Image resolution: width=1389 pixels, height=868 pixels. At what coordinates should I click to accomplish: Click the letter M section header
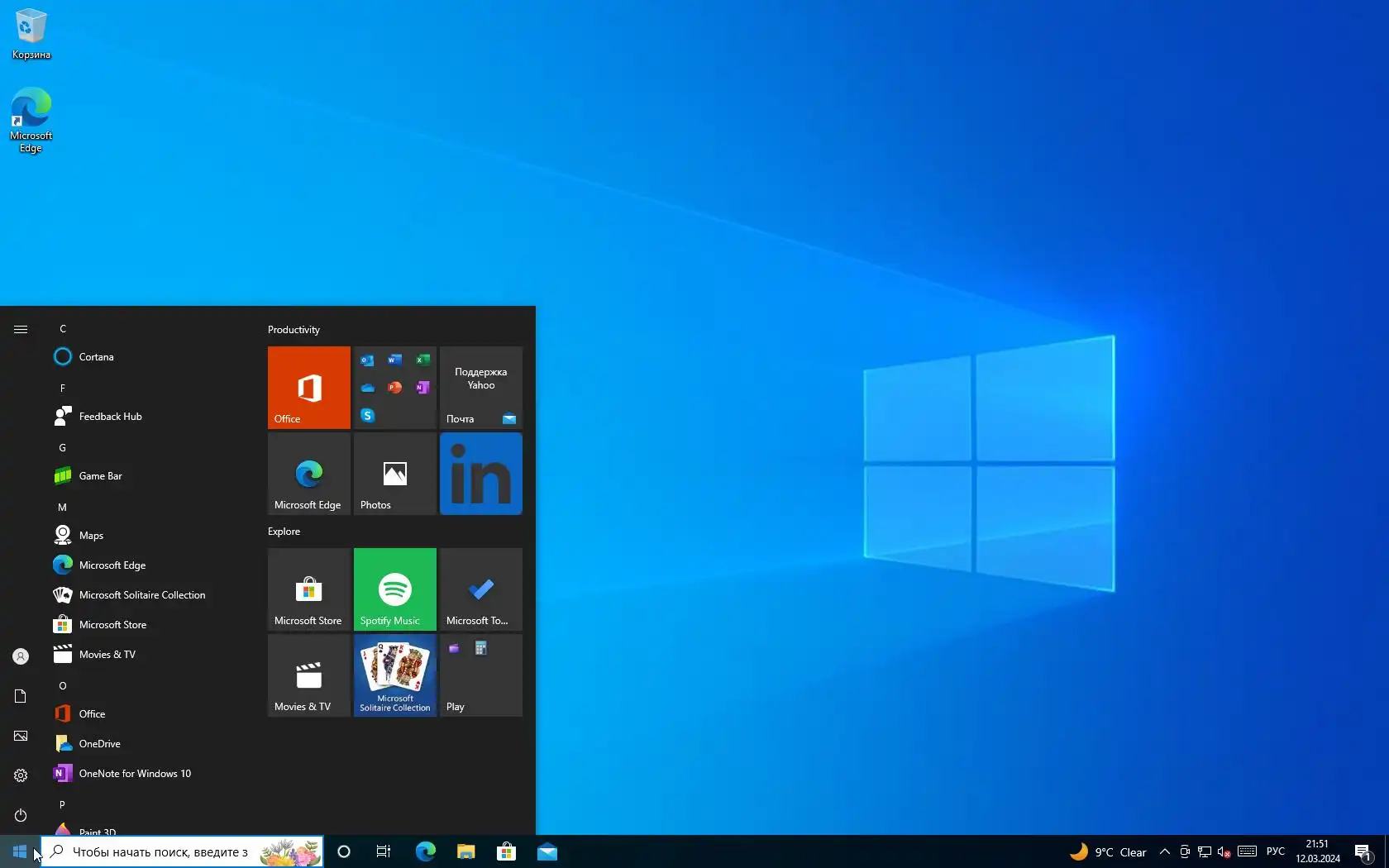(63, 508)
